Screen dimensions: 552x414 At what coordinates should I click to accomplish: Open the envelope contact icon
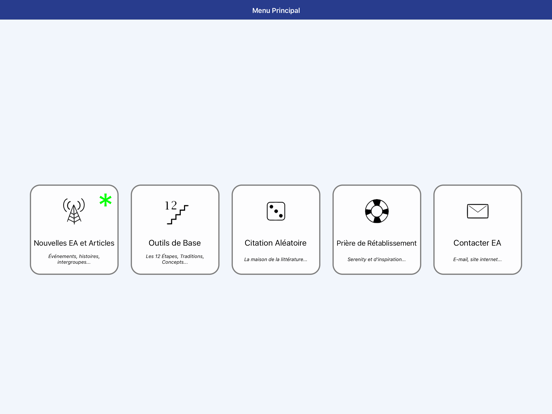477,211
